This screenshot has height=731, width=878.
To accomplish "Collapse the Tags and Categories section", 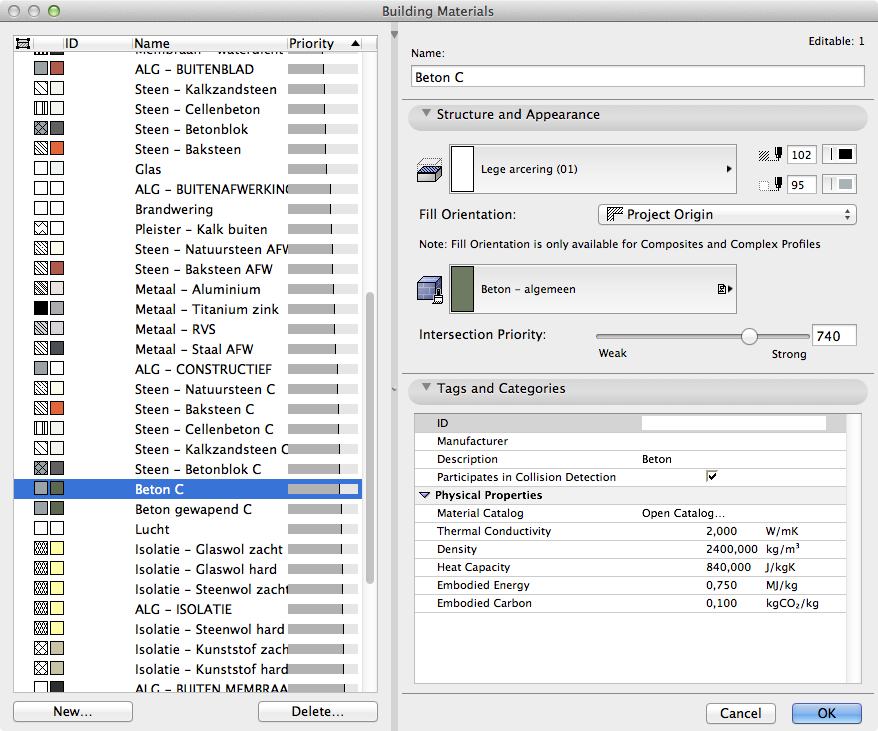I will [x=427, y=388].
